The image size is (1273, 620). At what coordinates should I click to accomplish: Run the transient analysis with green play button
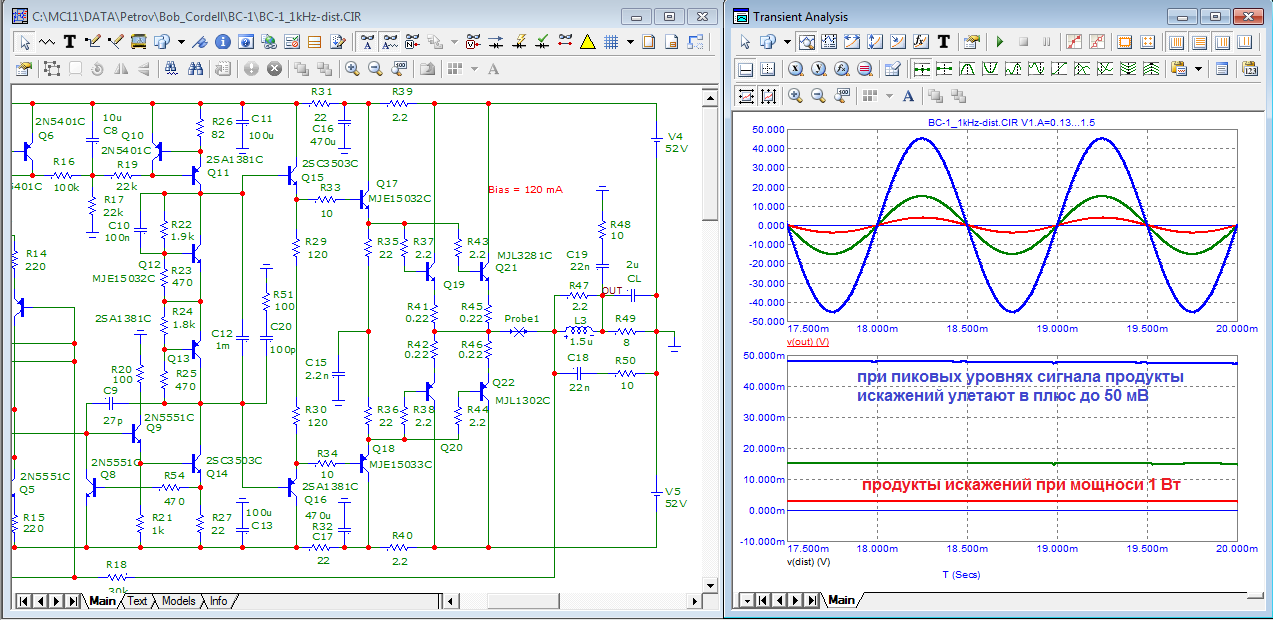(999, 42)
